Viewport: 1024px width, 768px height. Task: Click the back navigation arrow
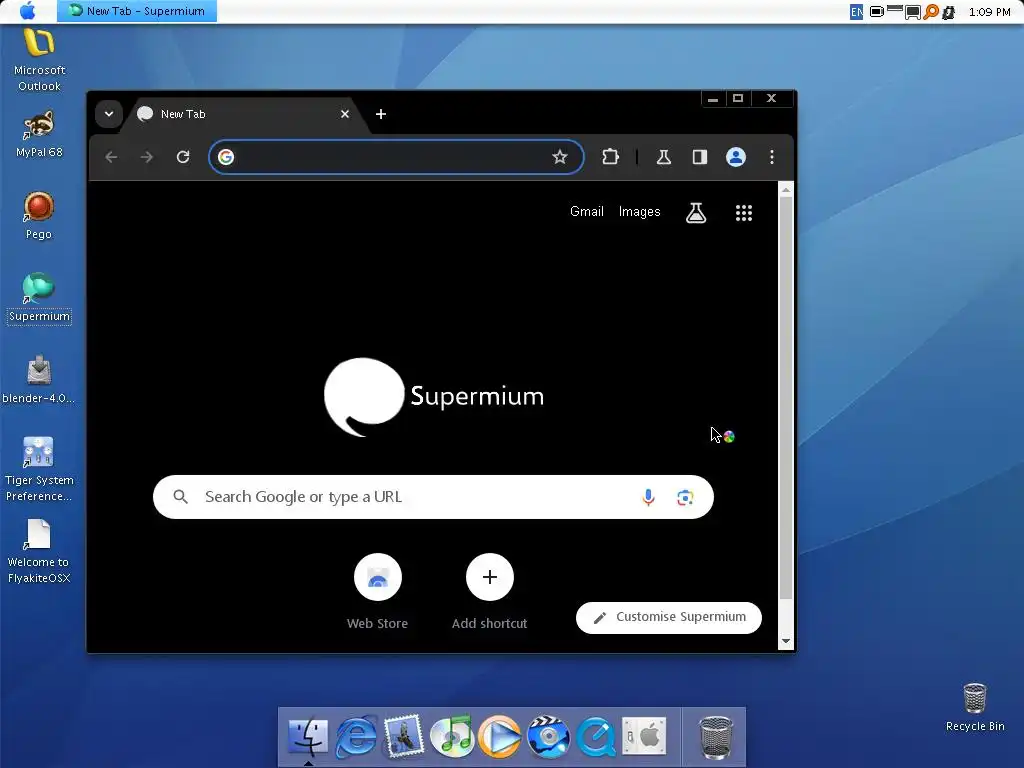pyautogui.click(x=111, y=157)
